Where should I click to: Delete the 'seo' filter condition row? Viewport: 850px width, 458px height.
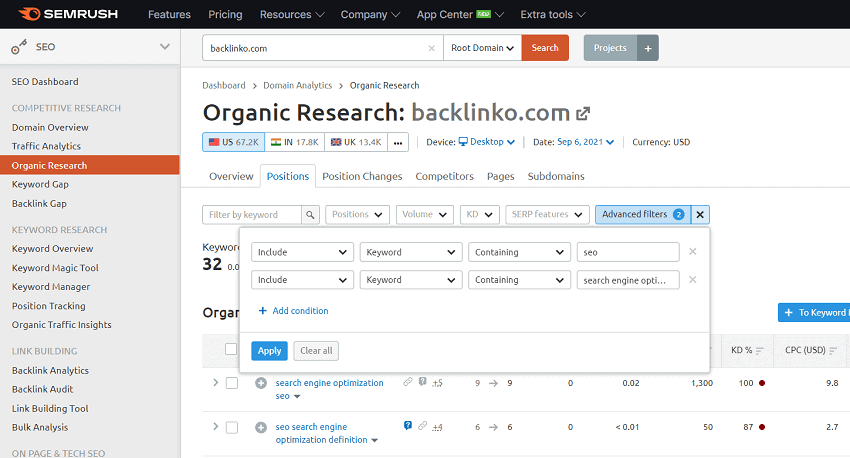692,251
